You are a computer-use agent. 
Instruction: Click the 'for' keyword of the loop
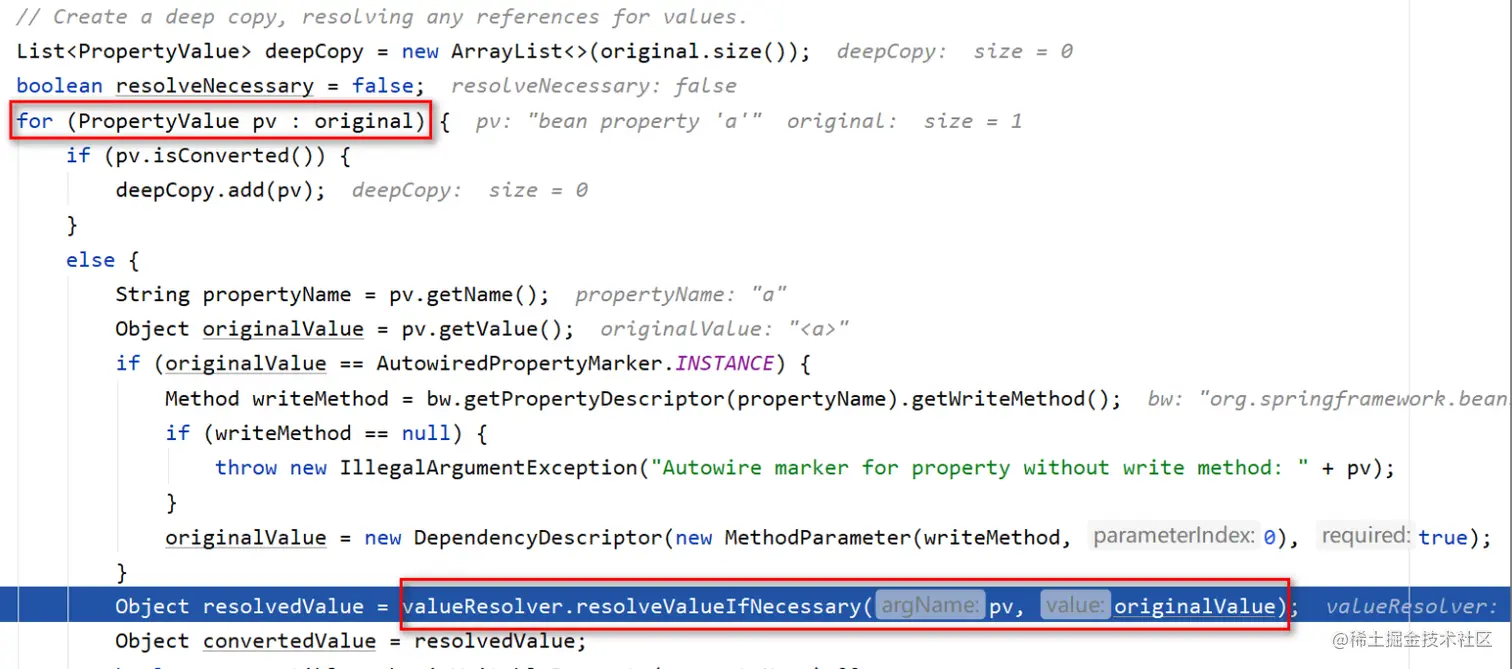pos(35,121)
